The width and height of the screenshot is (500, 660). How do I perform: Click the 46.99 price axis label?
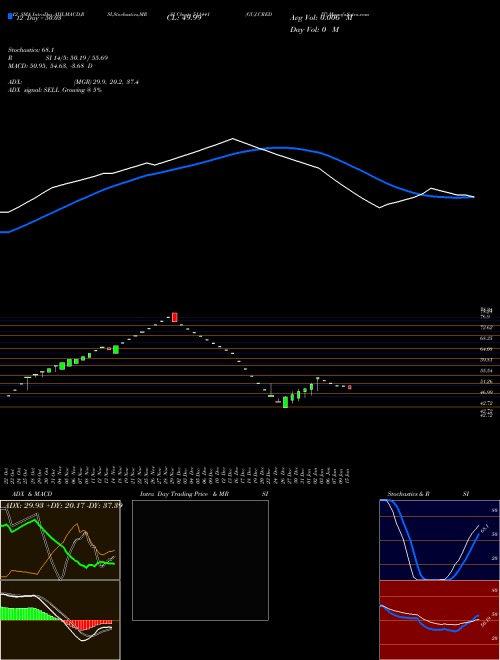point(487,392)
